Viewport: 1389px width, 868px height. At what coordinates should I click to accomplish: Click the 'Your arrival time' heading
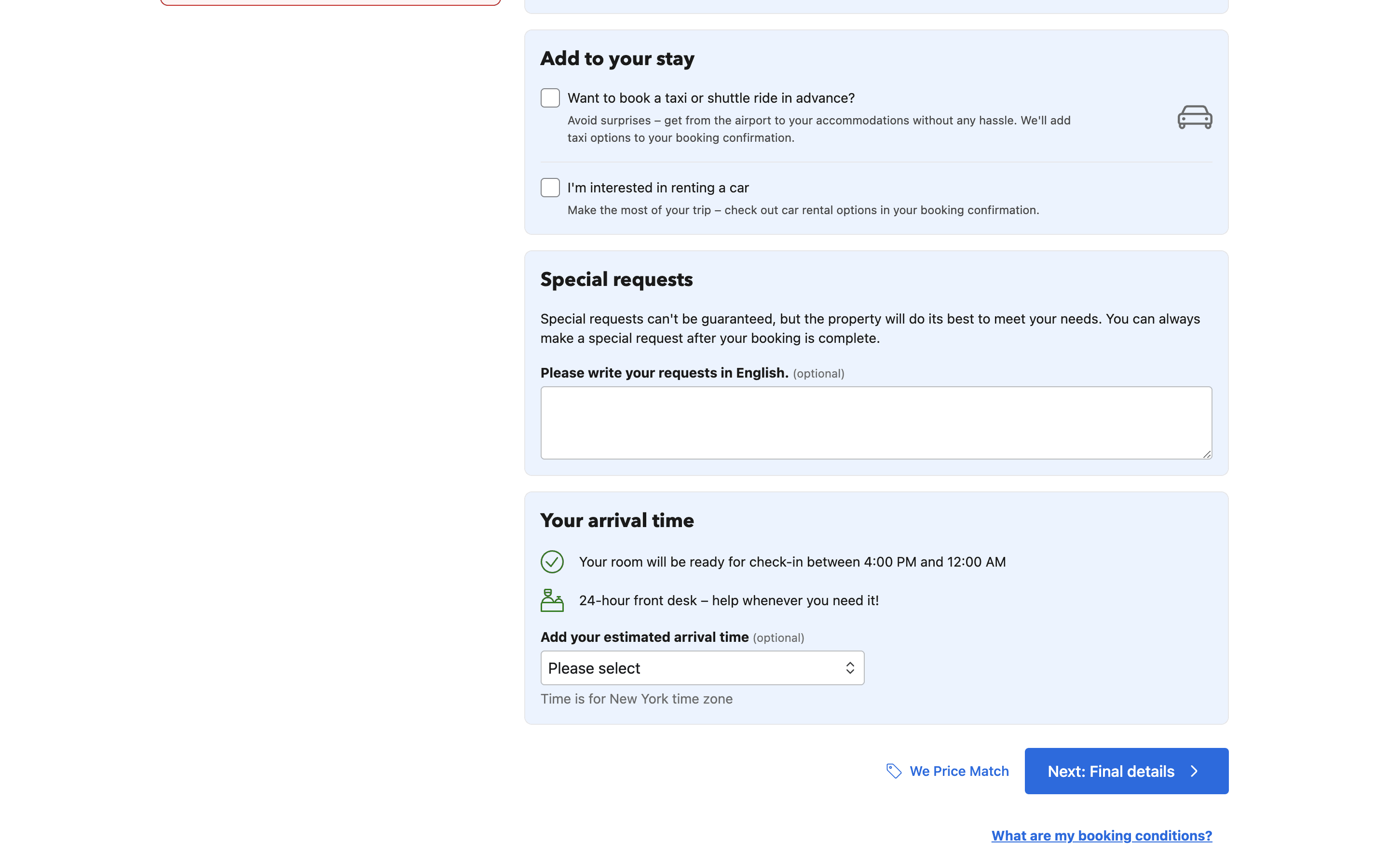pos(617,521)
